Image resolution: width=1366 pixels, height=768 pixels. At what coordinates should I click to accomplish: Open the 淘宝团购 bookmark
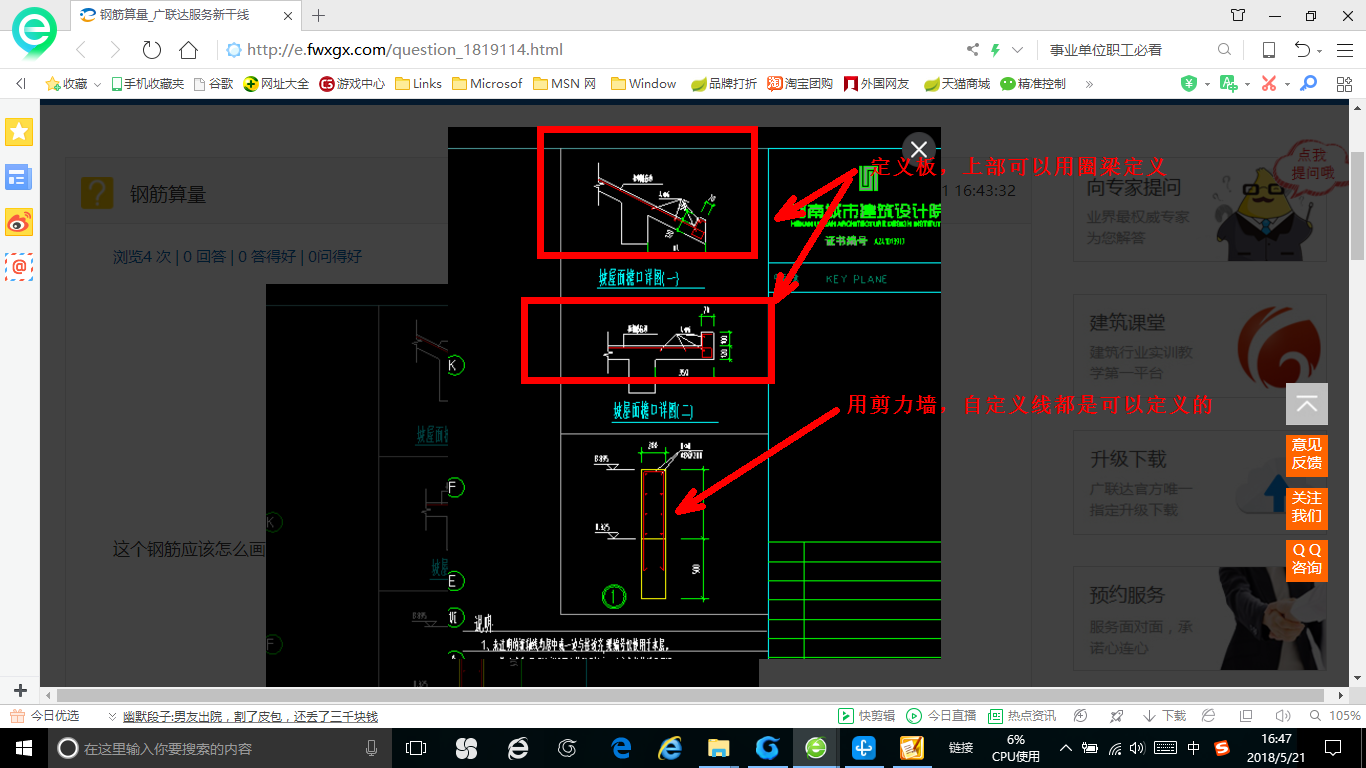[x=800, y=84]
